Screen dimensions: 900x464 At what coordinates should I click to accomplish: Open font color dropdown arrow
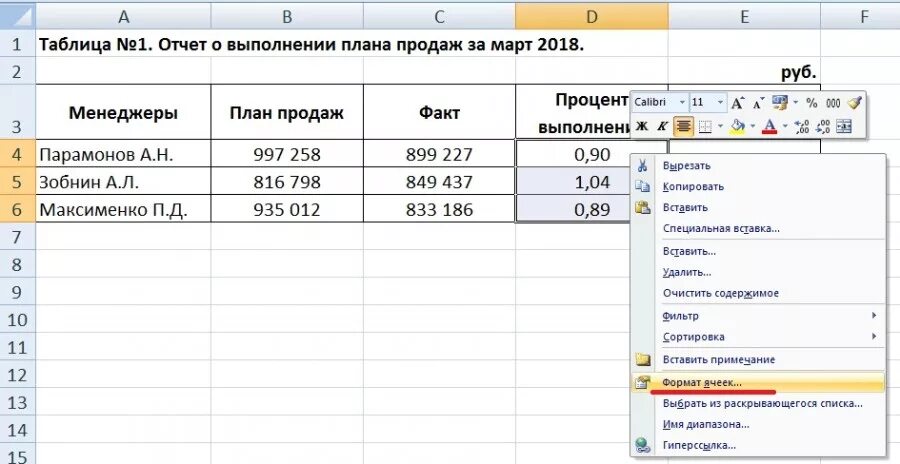785,126
